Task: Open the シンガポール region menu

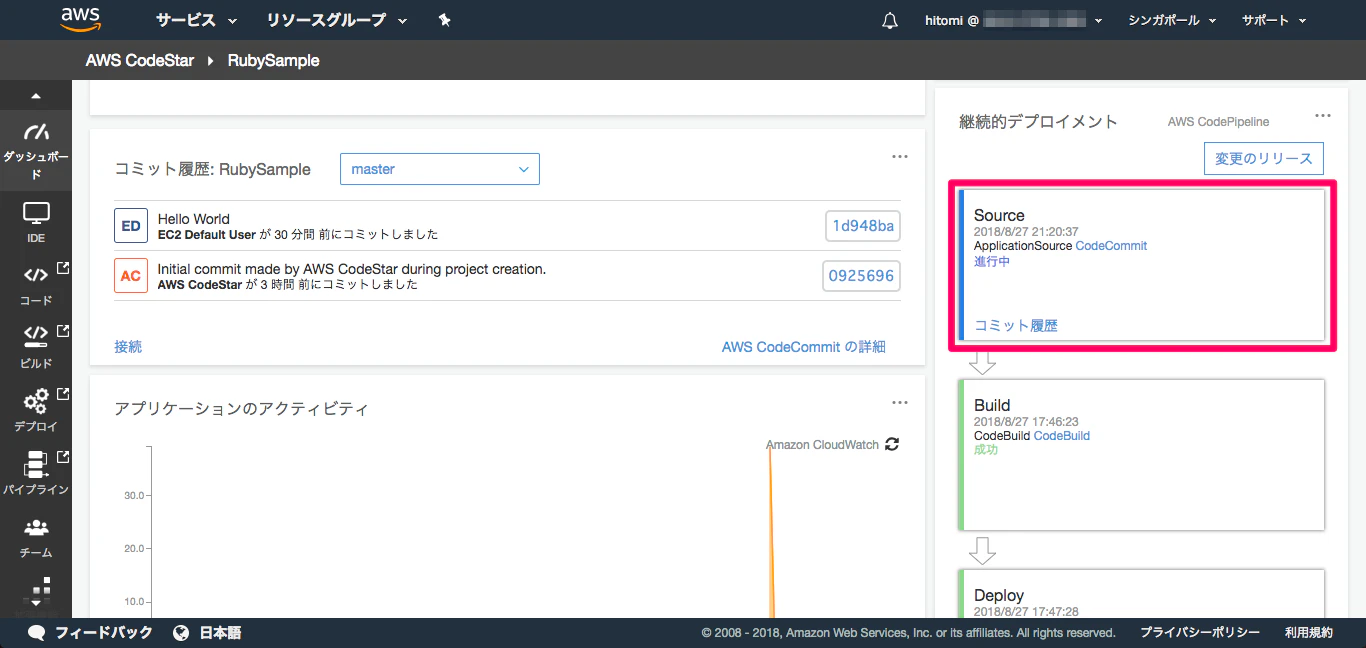Action: click(x=1172, y=20)
